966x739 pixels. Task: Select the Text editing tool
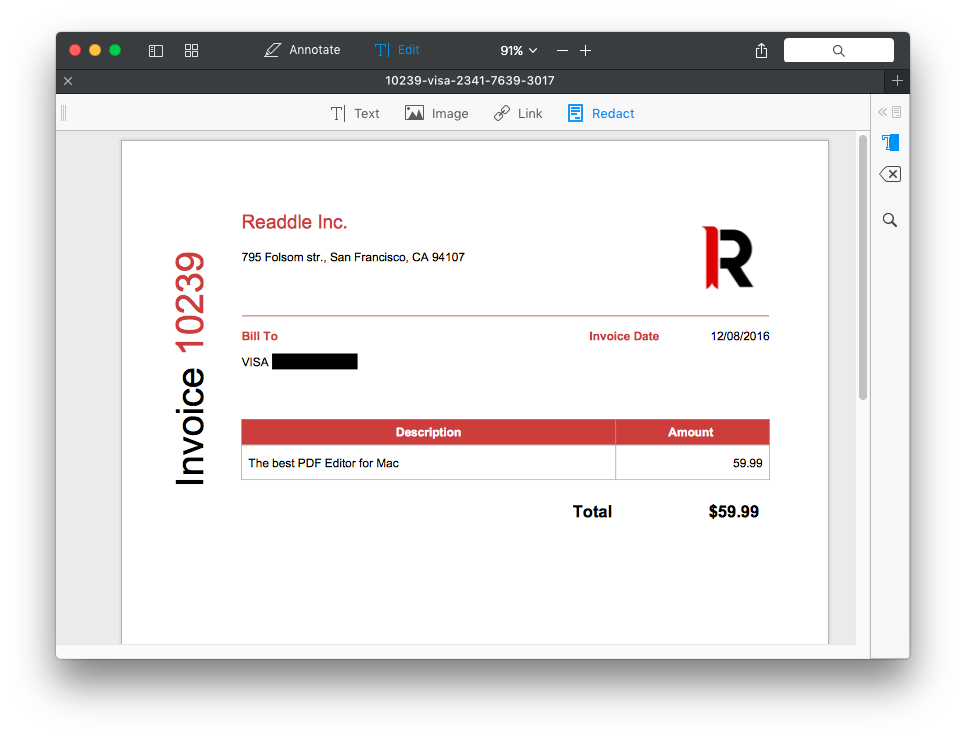(355, 113)
